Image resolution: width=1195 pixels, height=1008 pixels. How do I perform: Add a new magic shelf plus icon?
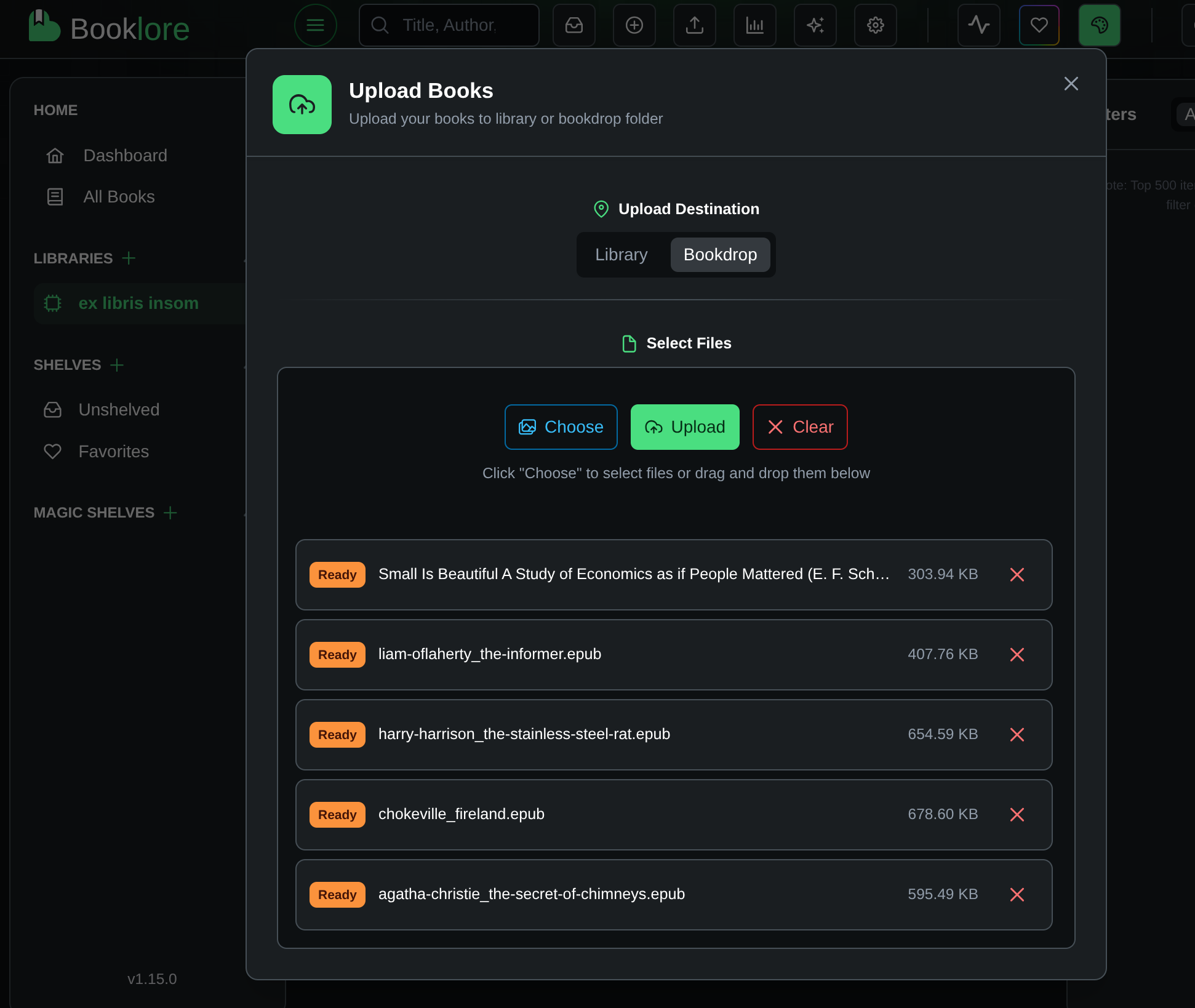tap(170, 513)
